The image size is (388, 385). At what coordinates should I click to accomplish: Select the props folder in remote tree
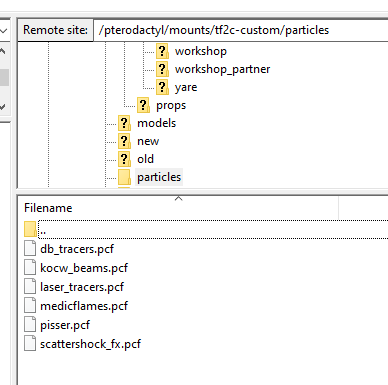pos(171,105)
